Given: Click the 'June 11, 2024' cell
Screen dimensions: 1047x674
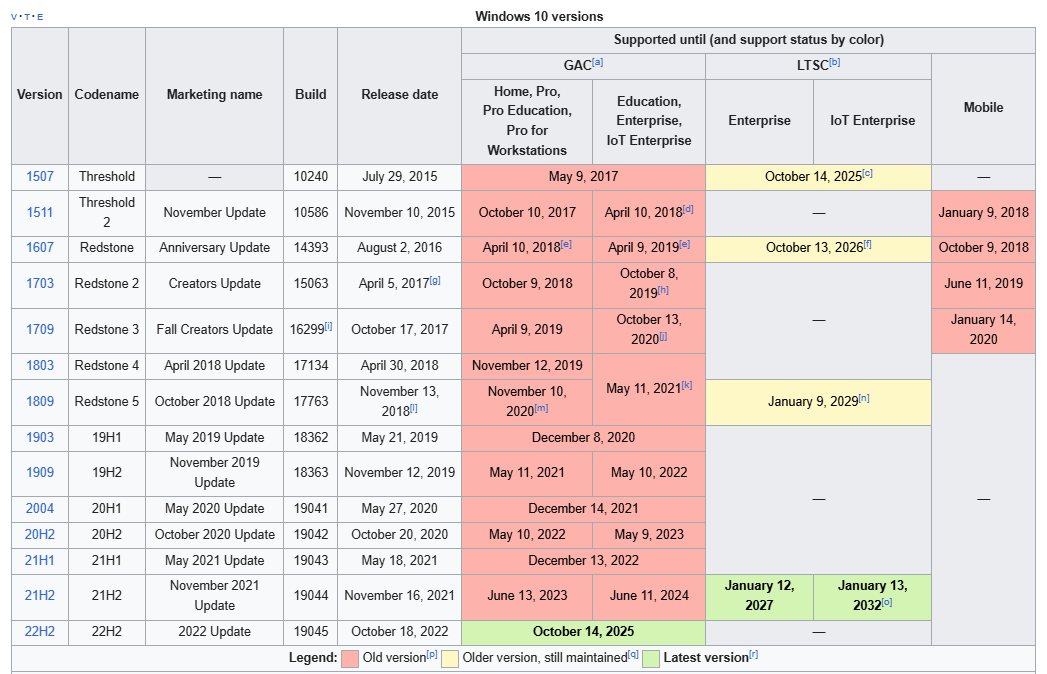Looking at the screenshot, I should (x=649, y=596).
